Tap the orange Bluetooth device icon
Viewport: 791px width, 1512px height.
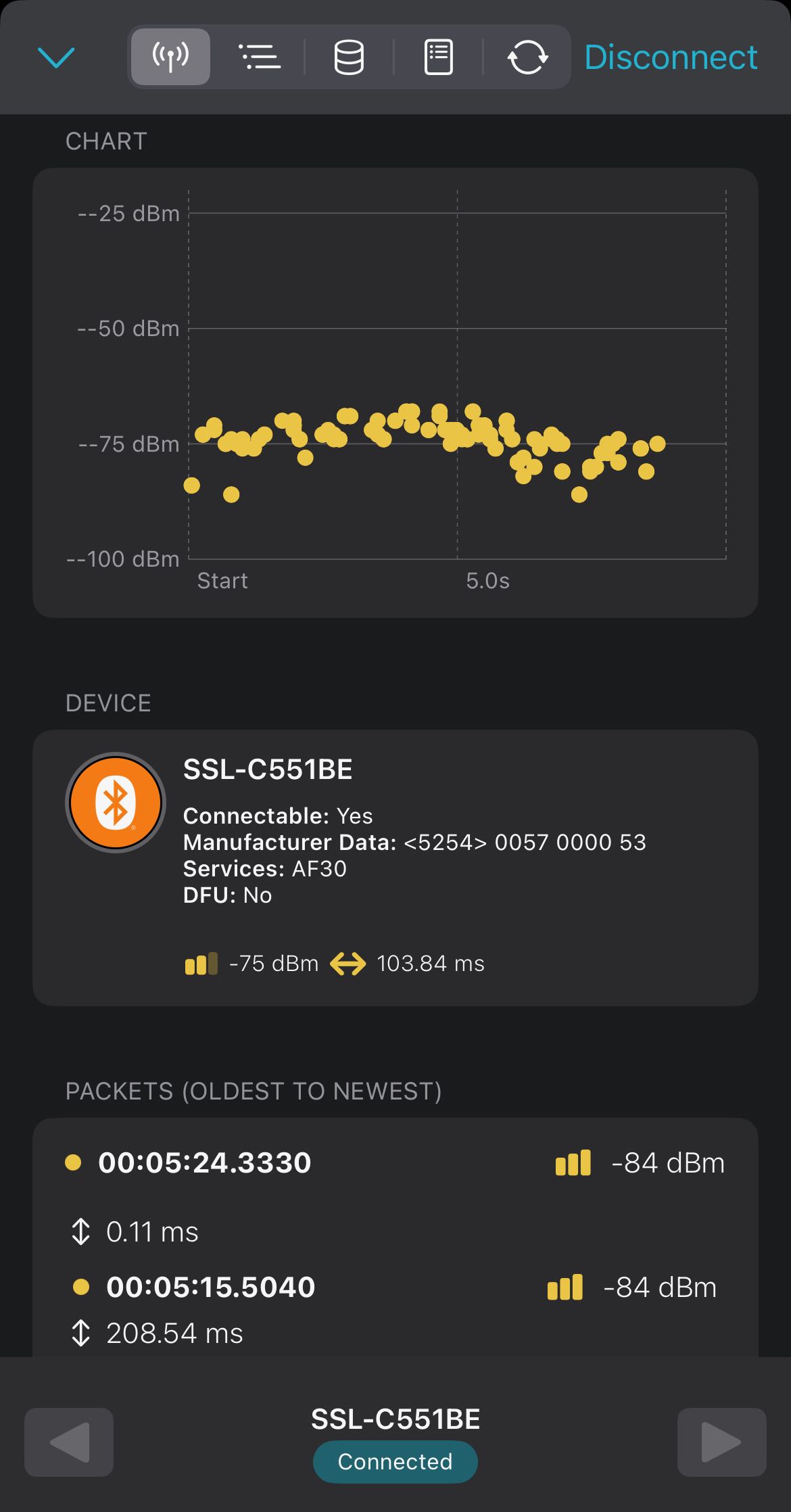pos(116,803)
